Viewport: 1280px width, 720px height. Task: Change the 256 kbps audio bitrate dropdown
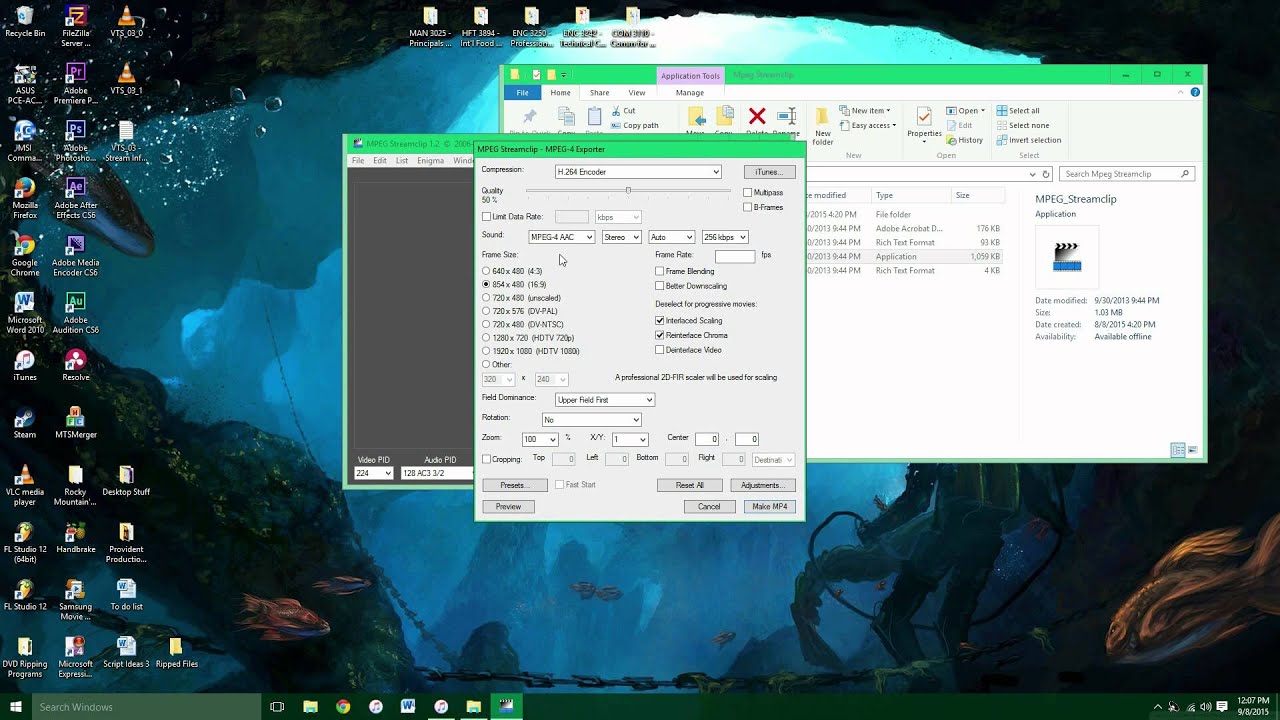pos(724,237)
